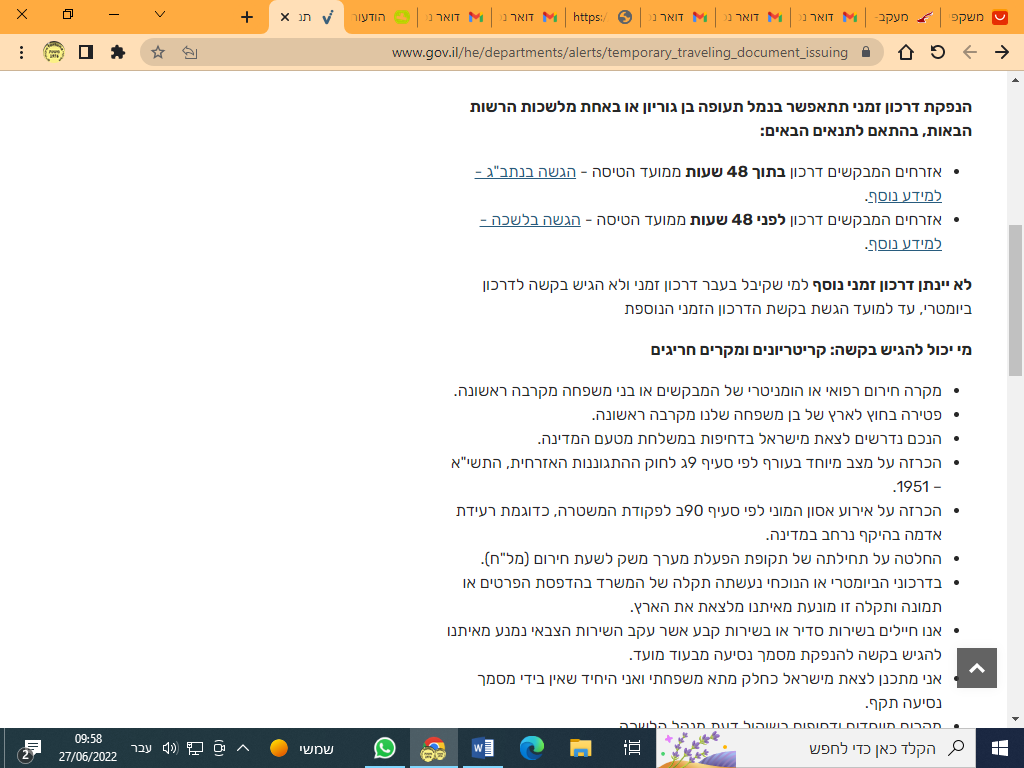Close the active gov.il tab
The image size is (1024, 768).
click(x=284, y=17)
